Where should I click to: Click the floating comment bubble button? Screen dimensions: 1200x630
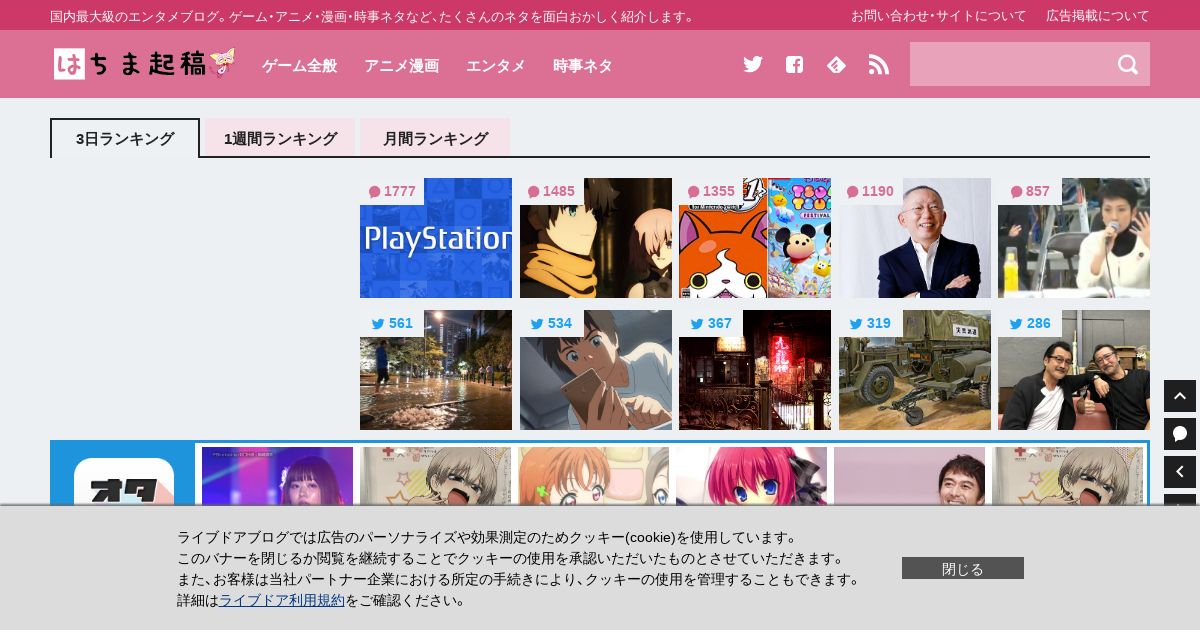click(1180, 434)
